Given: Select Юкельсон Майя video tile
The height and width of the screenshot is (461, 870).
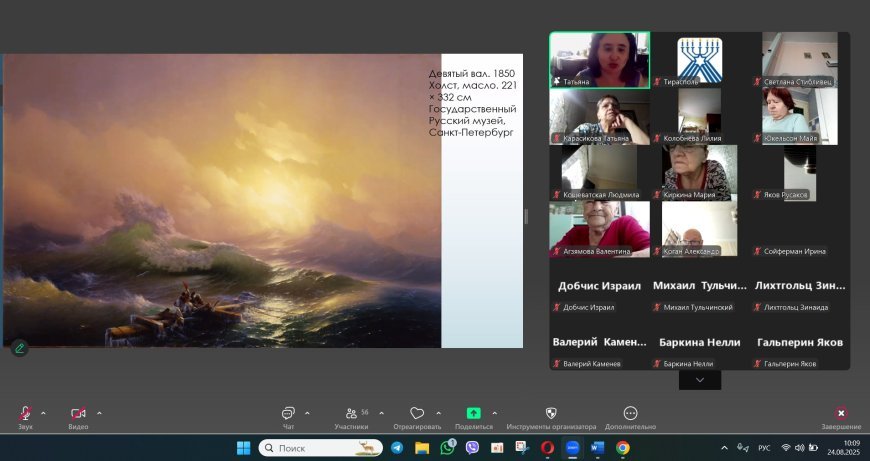Looking at the screenshot, I should [800, 116].
